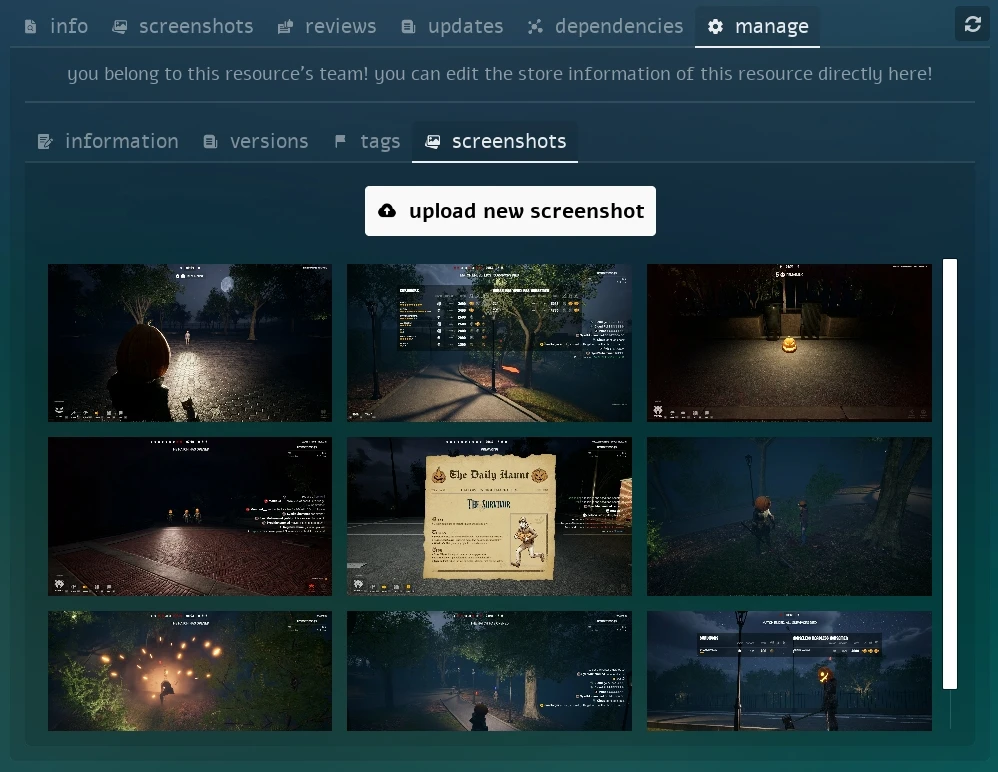Open the dependencies tab

pos(605,27)
